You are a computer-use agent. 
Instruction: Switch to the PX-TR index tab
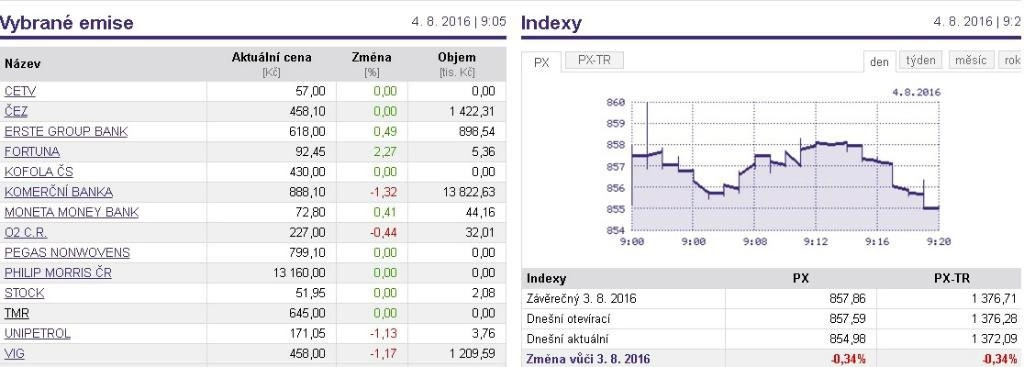click(x=594, y=61)
